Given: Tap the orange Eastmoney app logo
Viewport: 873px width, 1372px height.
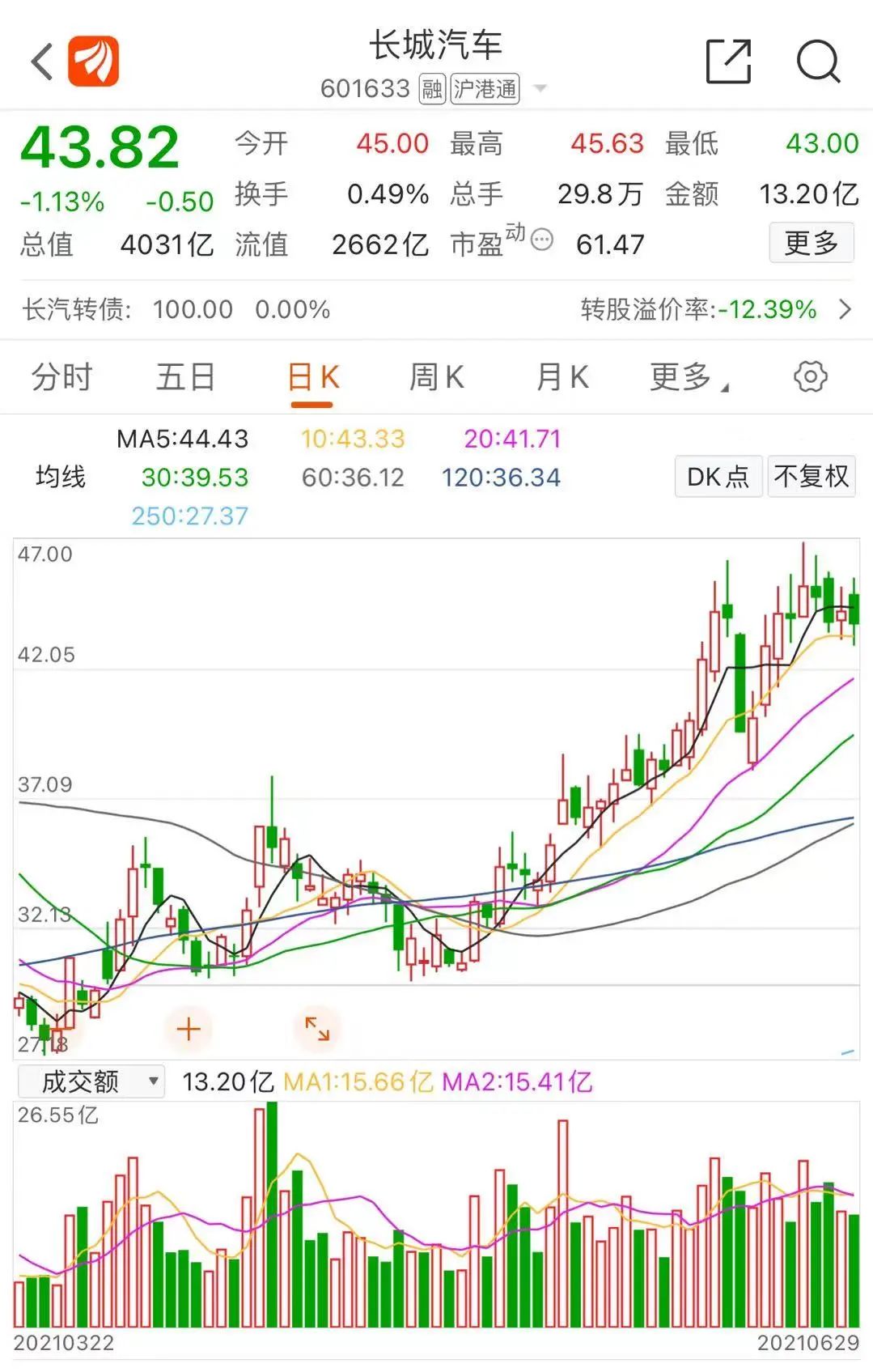Looking at the screenshot, I should pos(93,62).
